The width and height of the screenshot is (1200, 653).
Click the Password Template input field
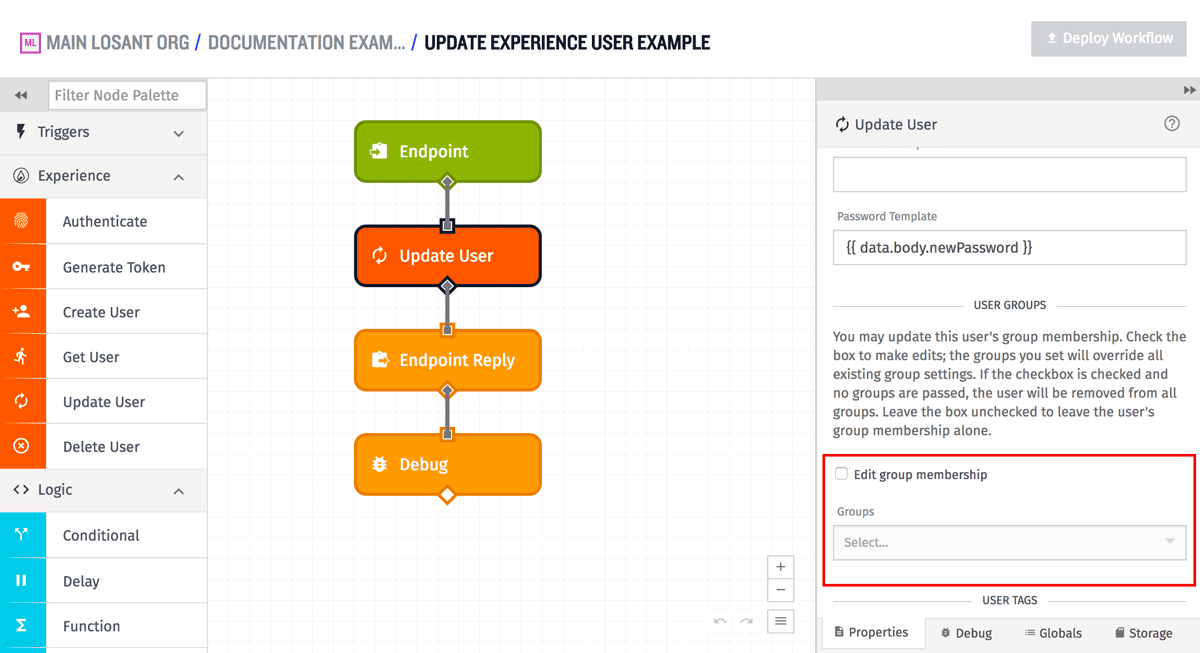click(x=1010, y=247)
